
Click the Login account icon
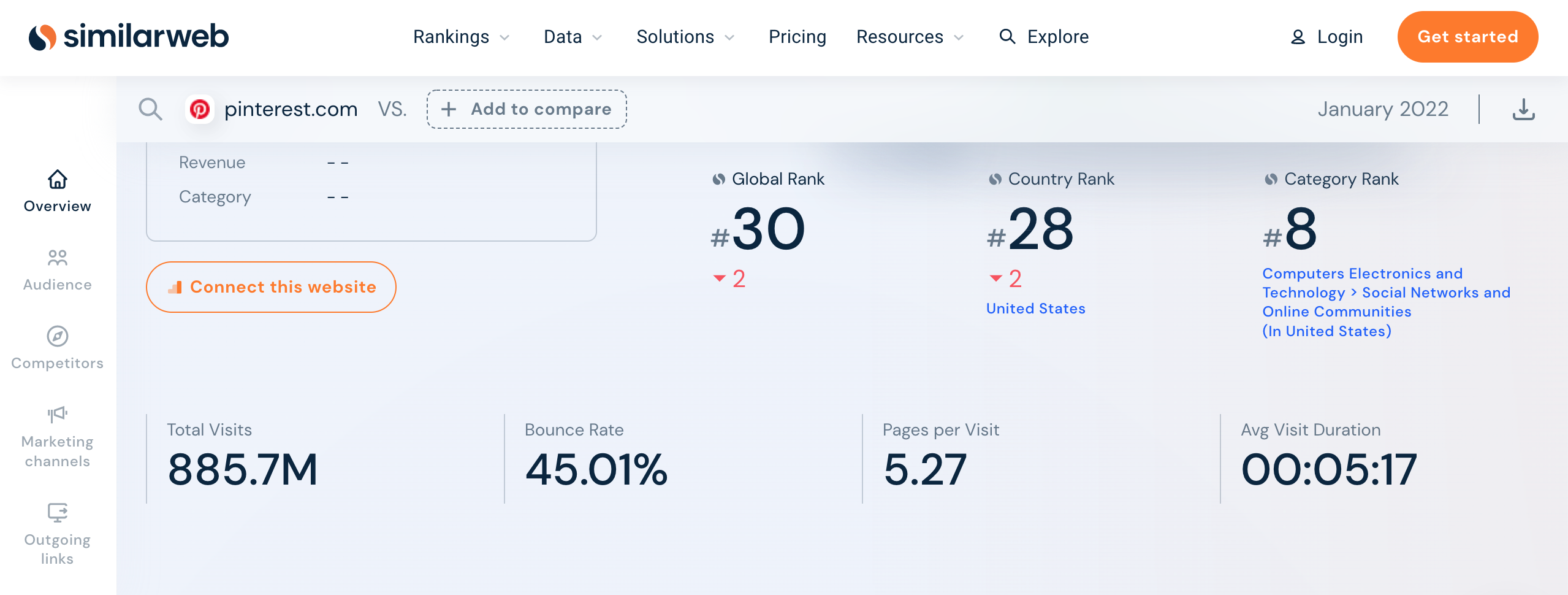pos(1298,37)
